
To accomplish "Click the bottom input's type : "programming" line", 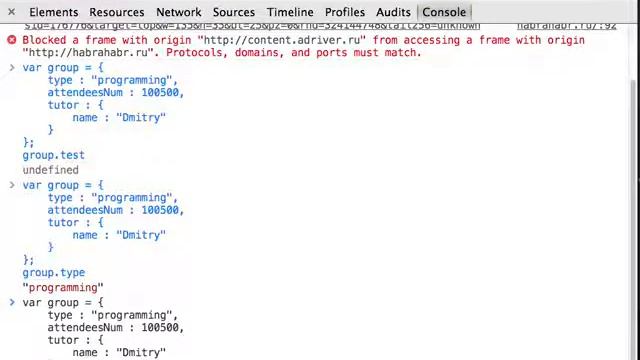I will (x=113, y=315).
